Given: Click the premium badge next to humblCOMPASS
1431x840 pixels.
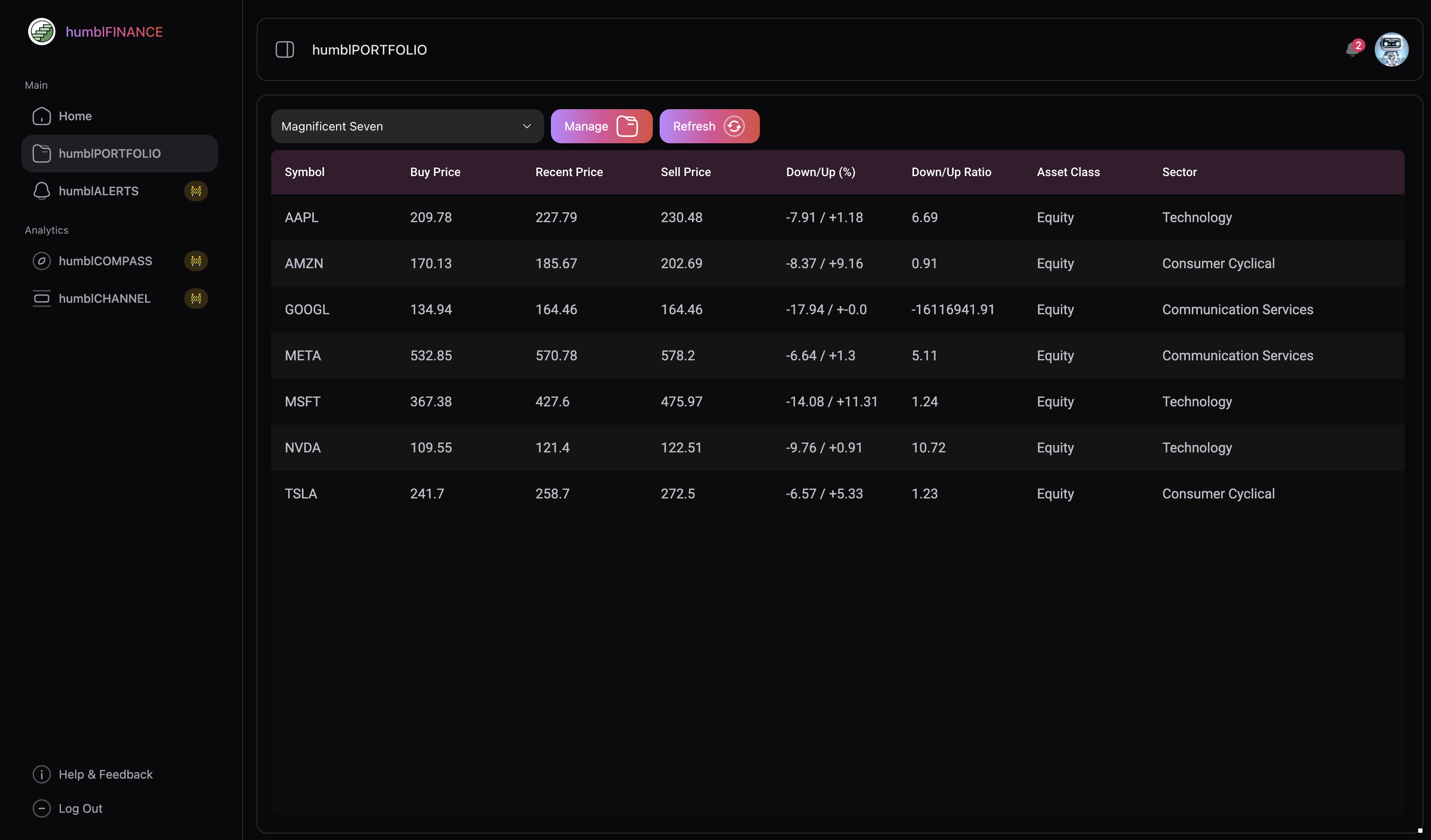Looking at the screenshot, I should pos(196,261).
